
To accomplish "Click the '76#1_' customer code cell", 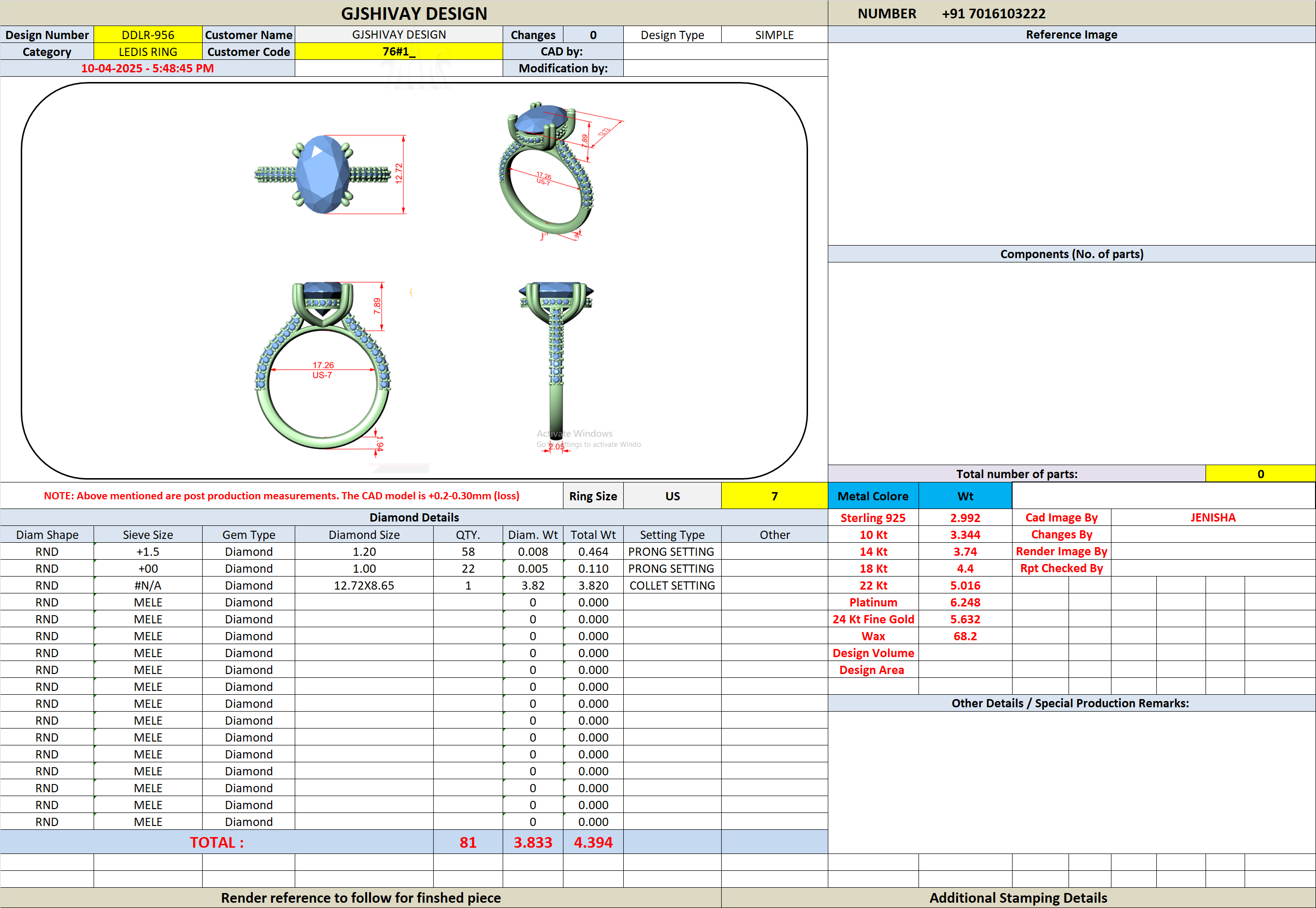I will click(398, 52).
